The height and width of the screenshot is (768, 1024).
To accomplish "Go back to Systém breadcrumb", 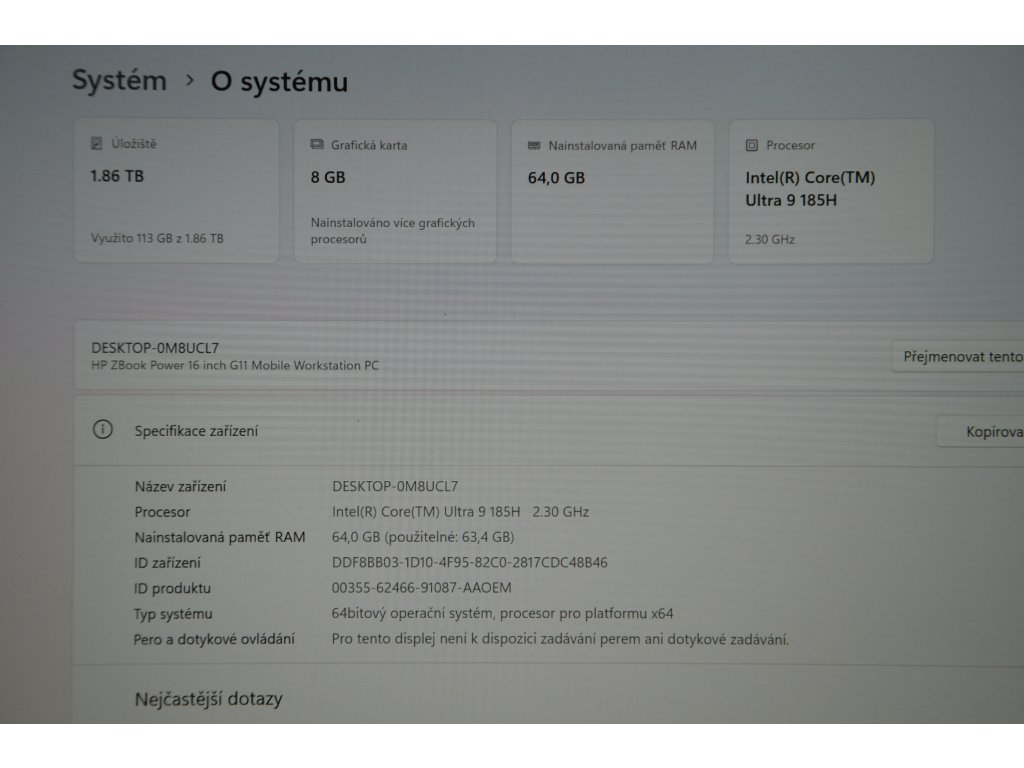I will coord(120,81).
